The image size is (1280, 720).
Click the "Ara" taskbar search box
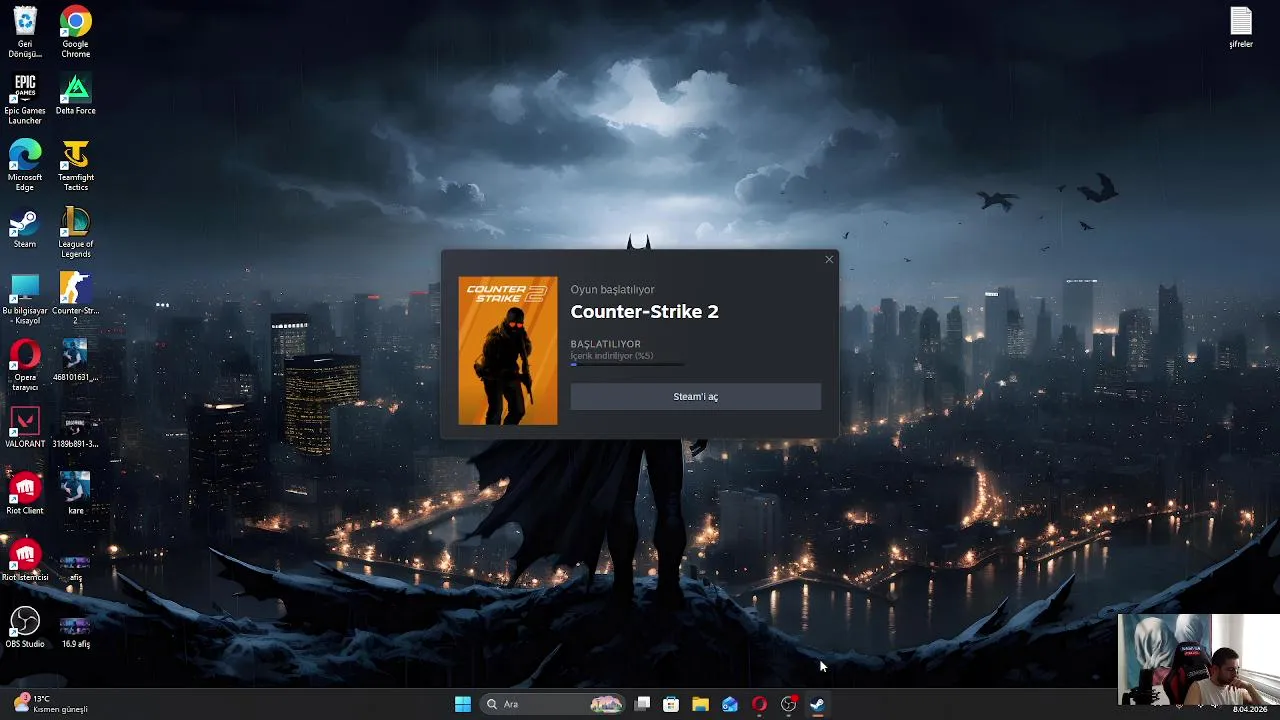coord(555,704)
